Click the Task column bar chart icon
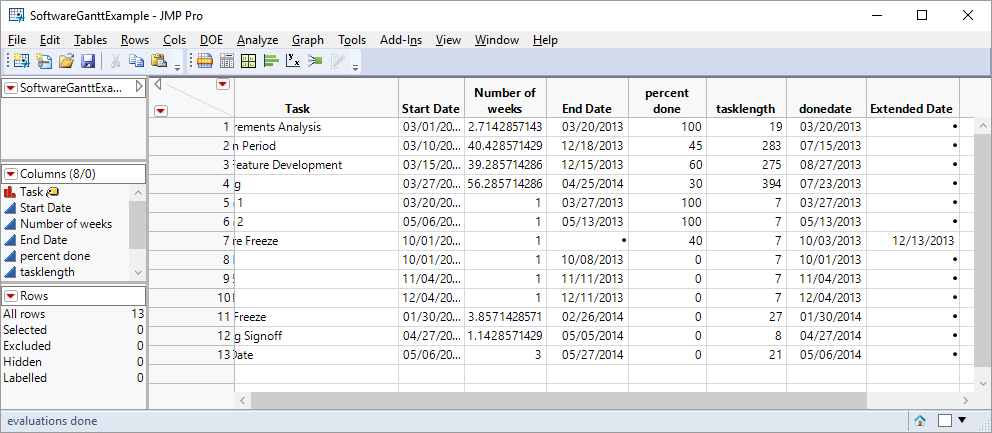Image resolution: width=992 pixels, height=433 pixels. click(x=9, y=191)
